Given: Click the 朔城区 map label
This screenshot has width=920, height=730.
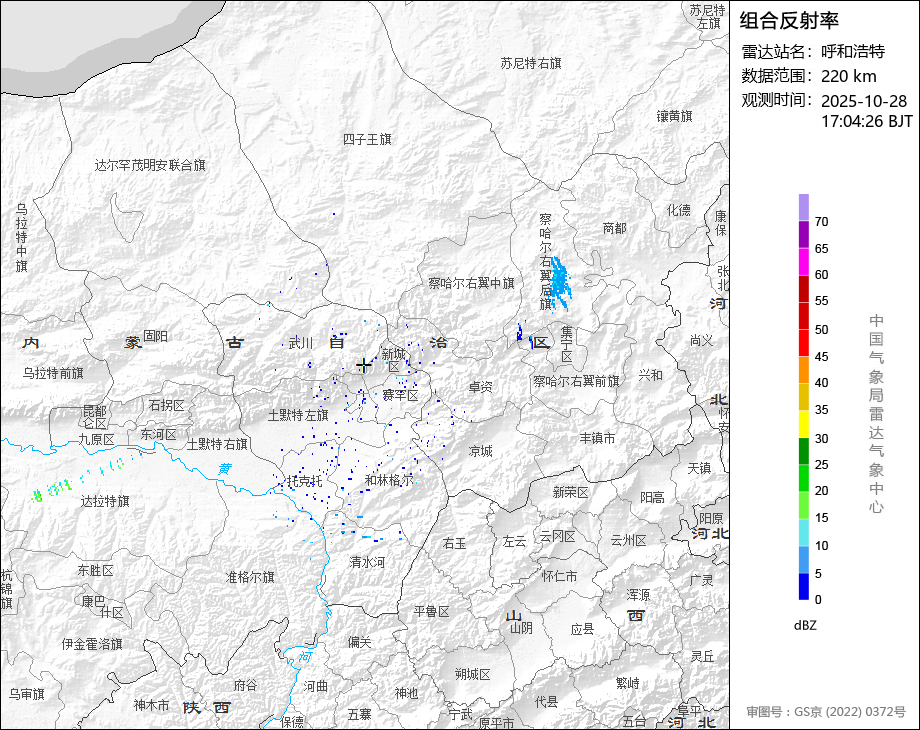Looking at the screenshot, I should click(473, 675).
